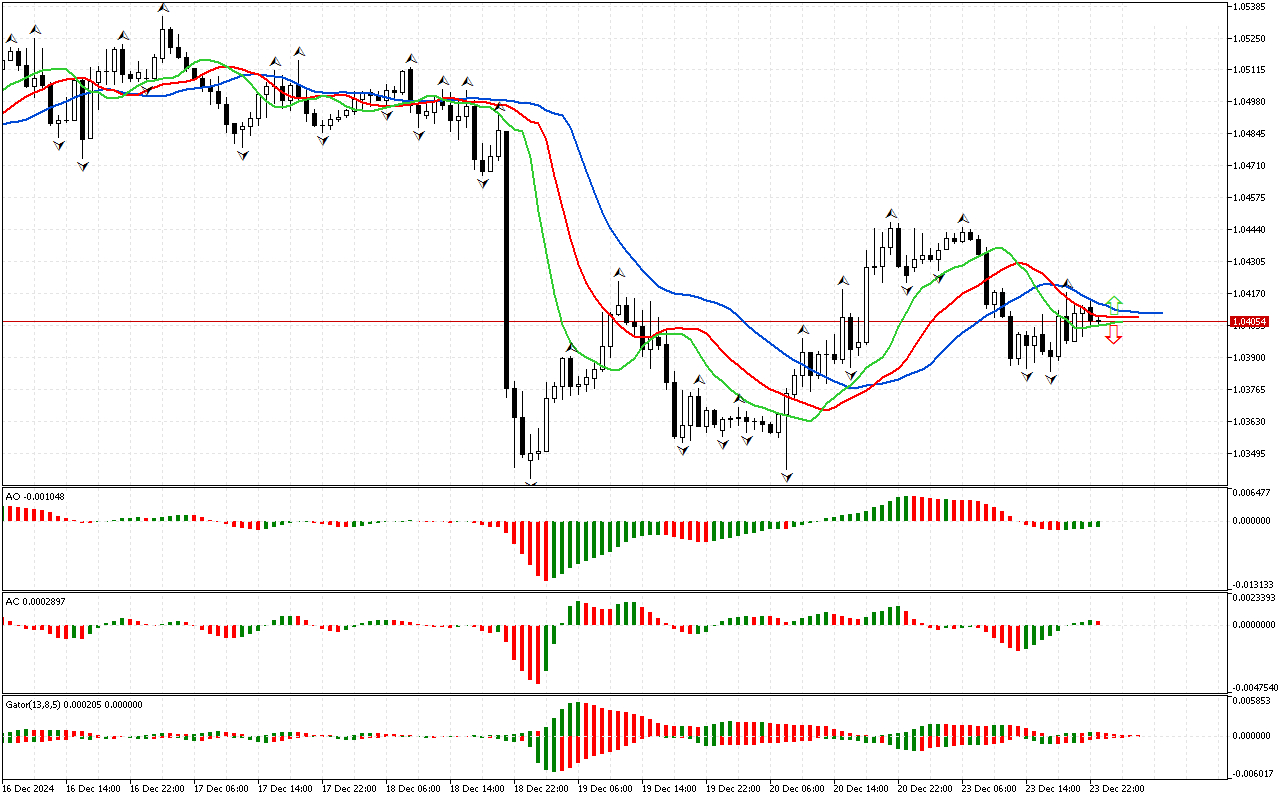Select the fractal marker above the chart's highest candle
This screenshot has height=800, width=1280.
[x=163, y=8]
